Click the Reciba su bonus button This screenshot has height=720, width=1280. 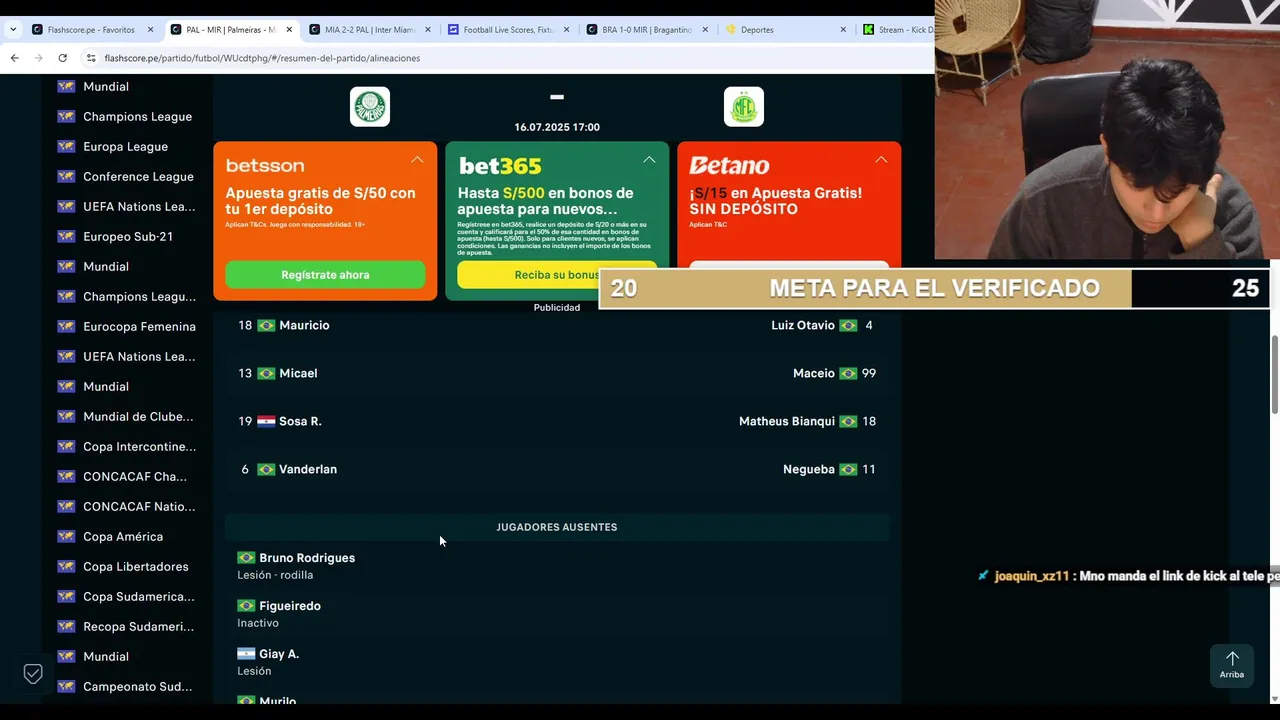coord(557,275)
